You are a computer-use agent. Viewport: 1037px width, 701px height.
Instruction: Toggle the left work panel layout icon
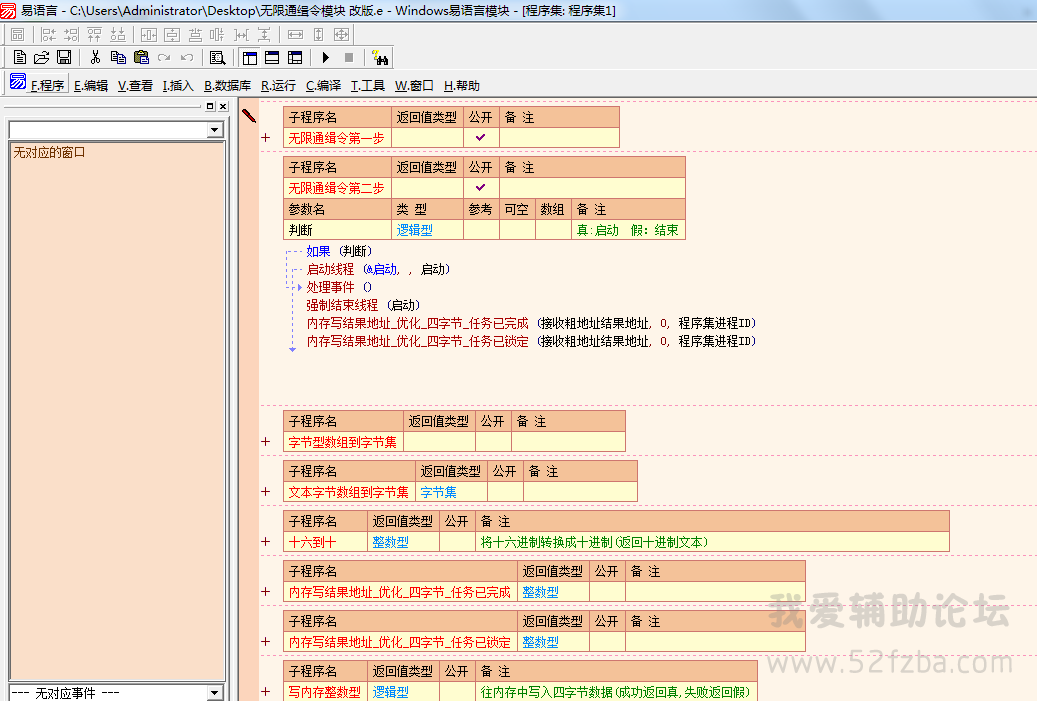[250, 58]
